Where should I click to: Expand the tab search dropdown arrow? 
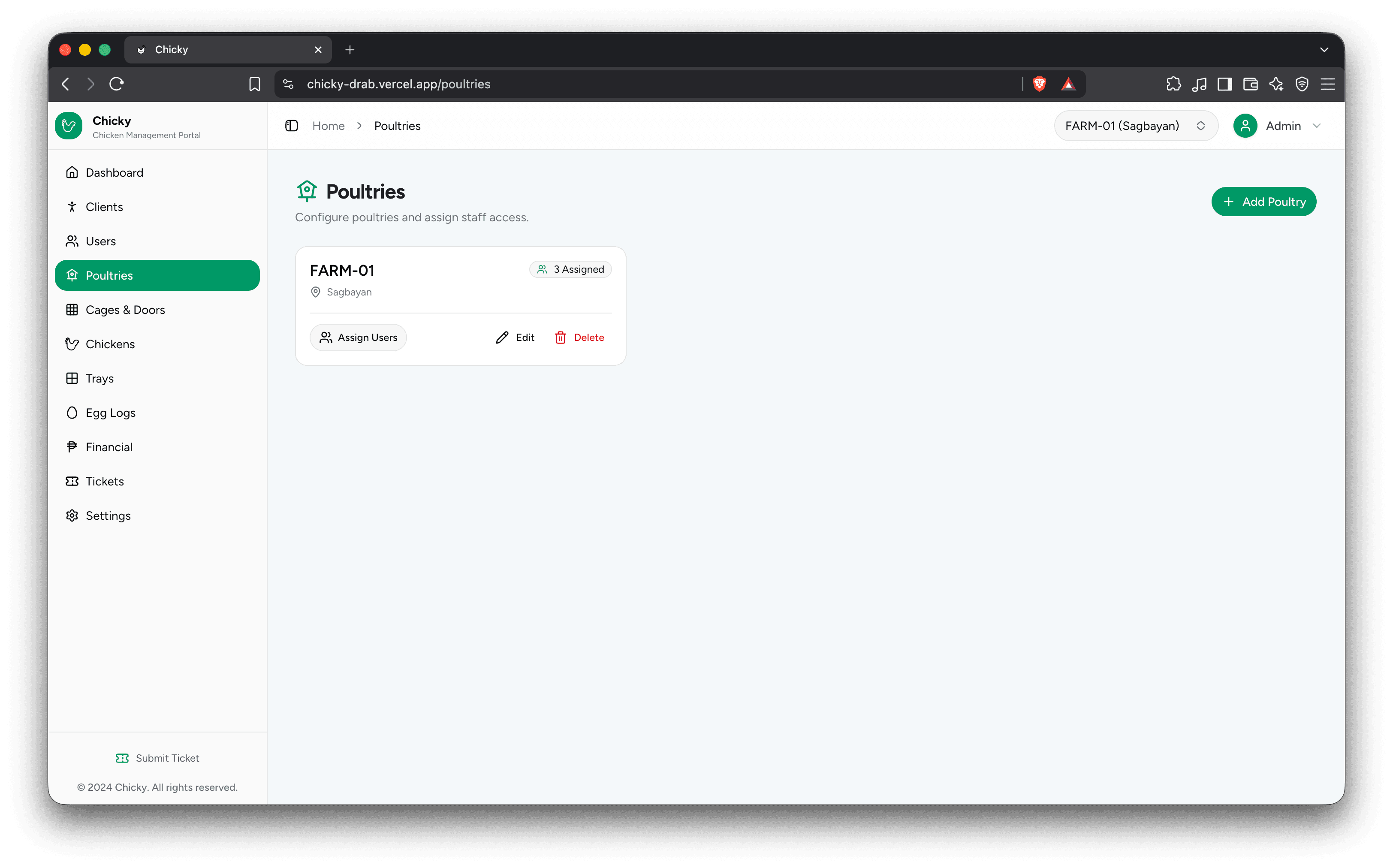tap(1324, 50)
